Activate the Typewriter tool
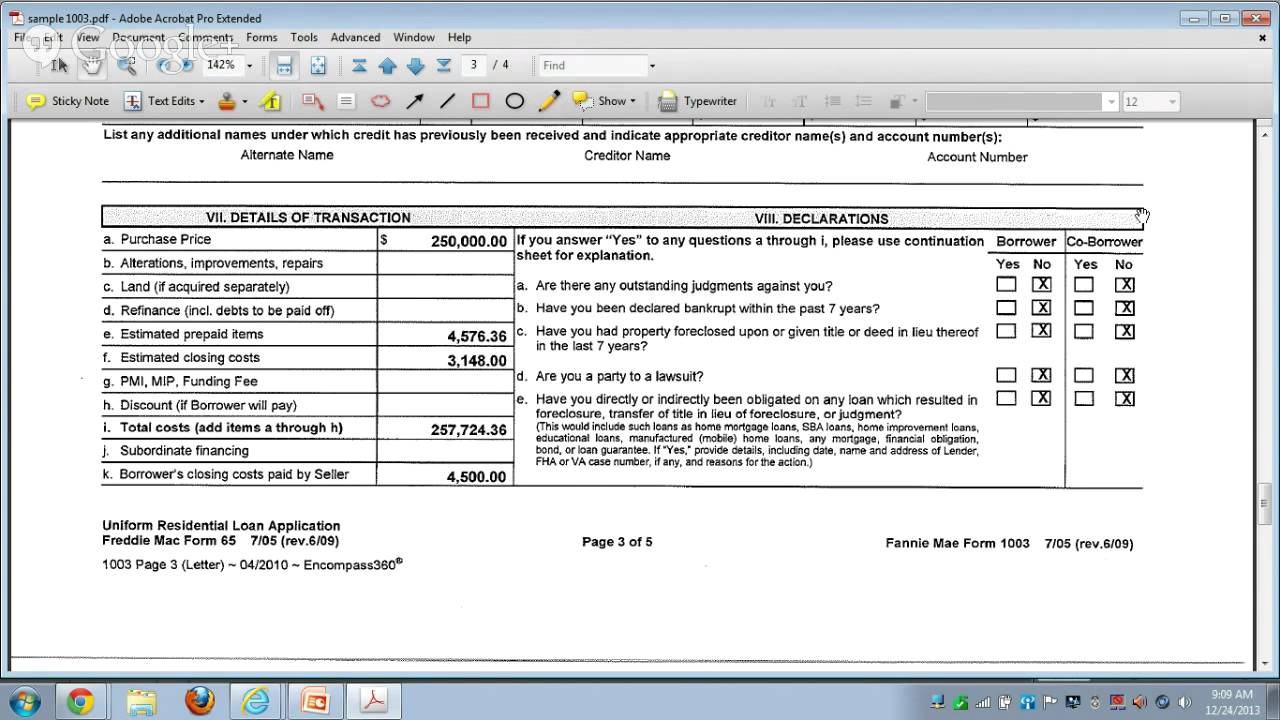 699,101
